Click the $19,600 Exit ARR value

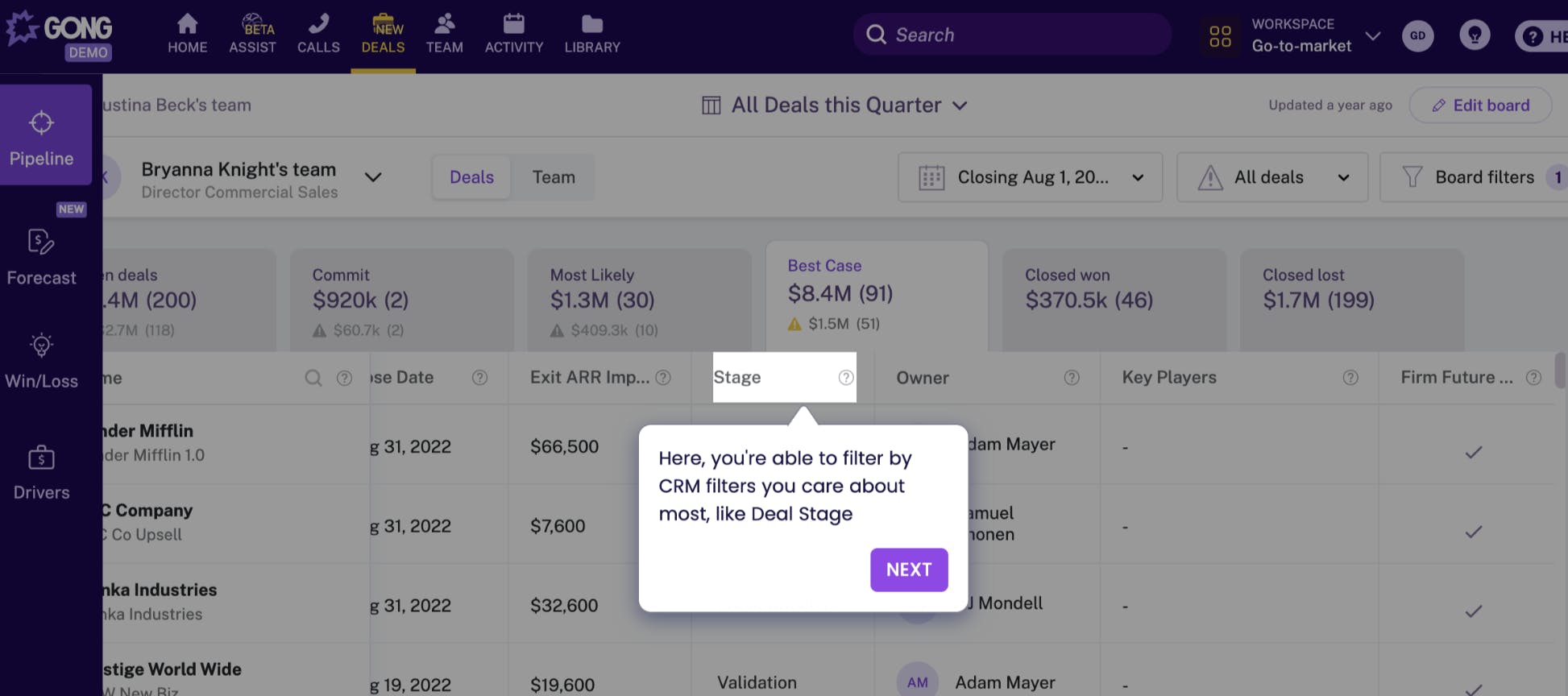562,686
